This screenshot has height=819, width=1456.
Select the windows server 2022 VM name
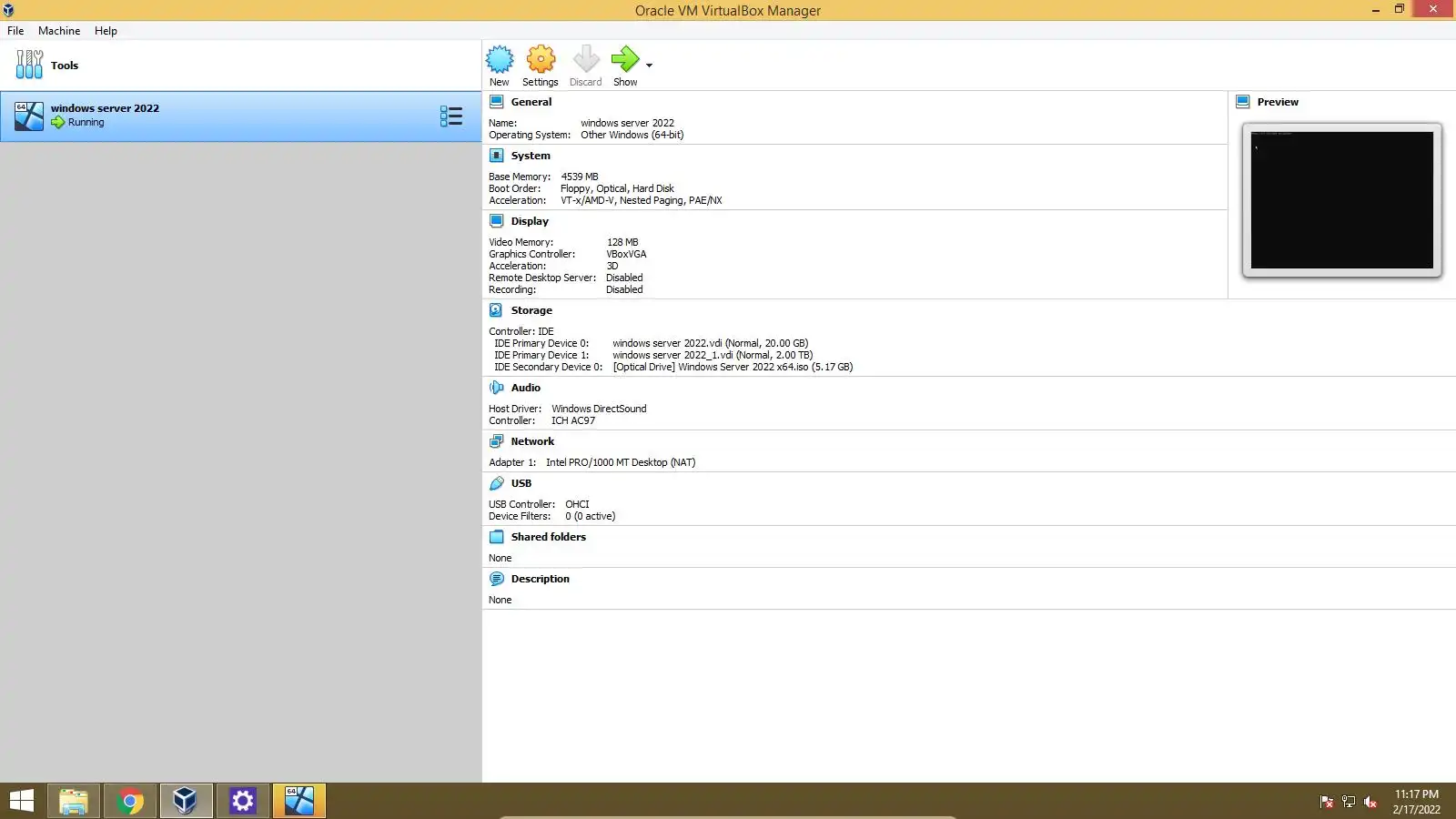105,108
